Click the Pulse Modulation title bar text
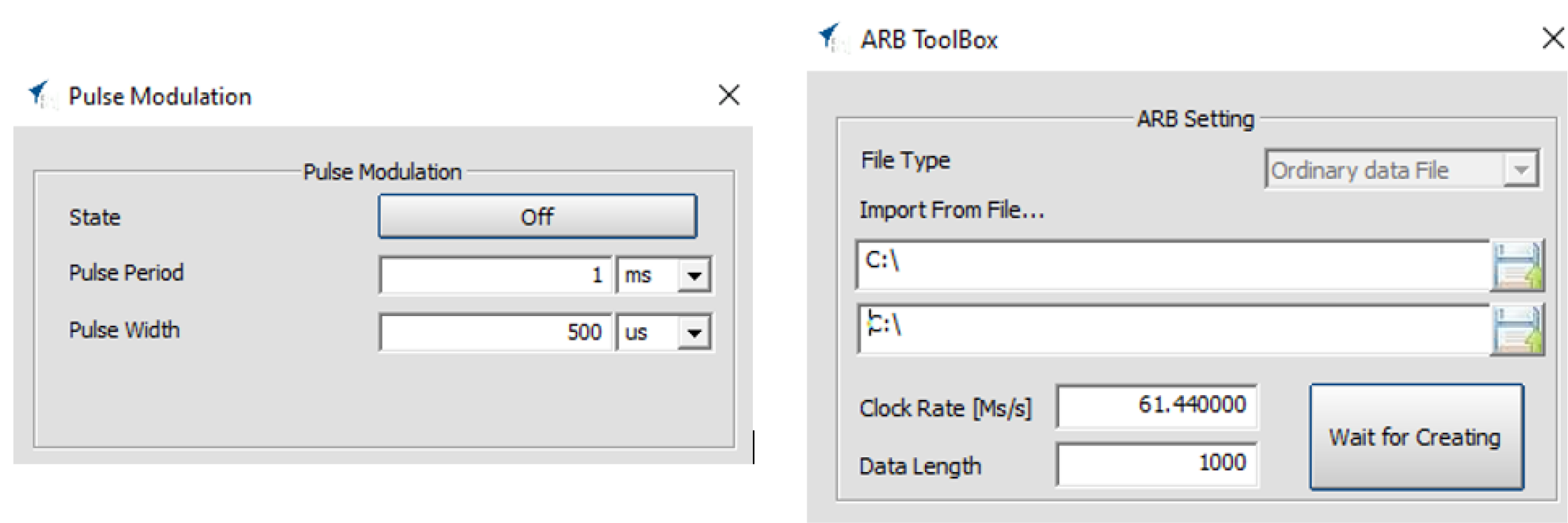The height and width of the screenshot is (523, 1568). click(160, 96)
